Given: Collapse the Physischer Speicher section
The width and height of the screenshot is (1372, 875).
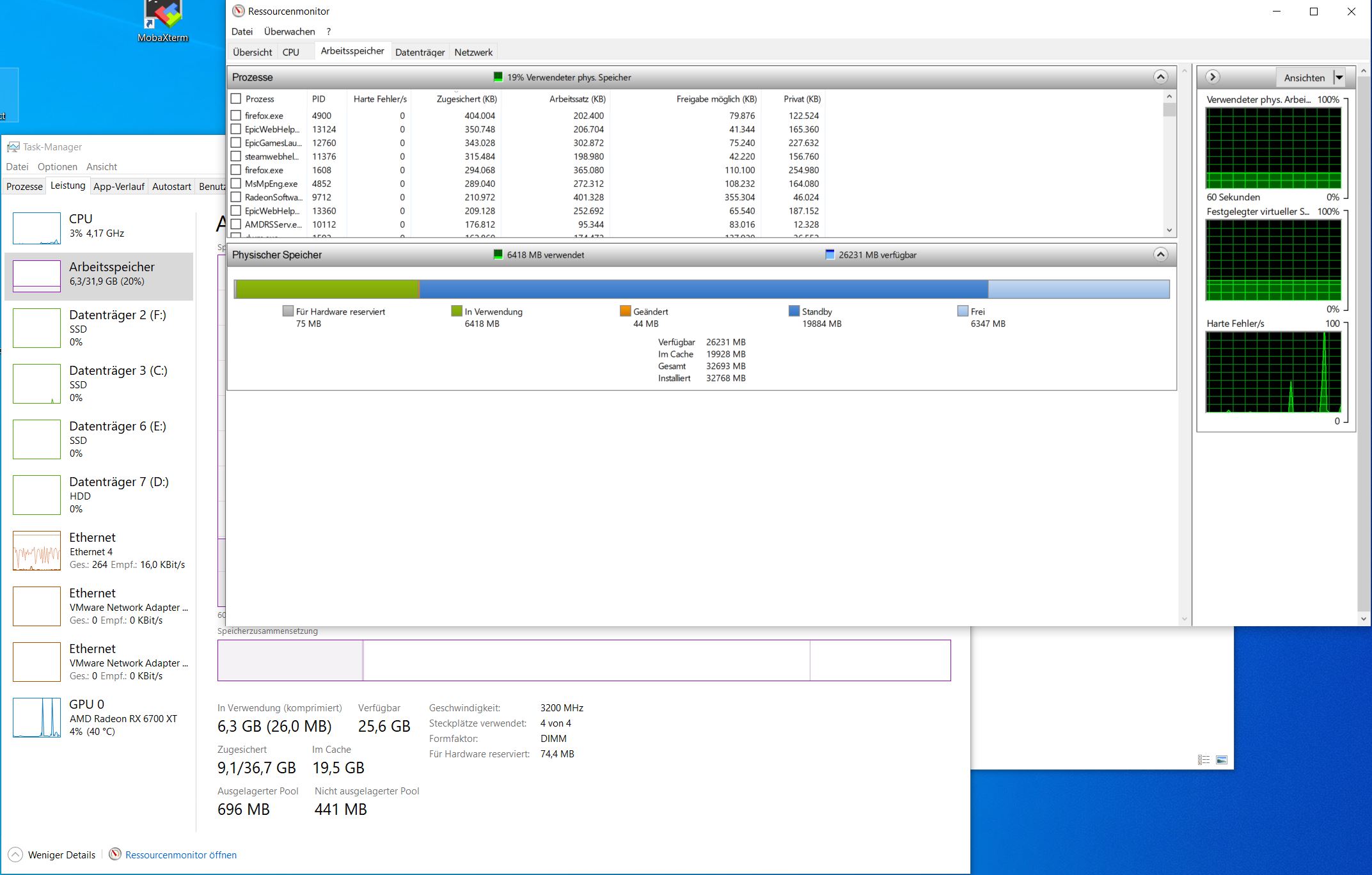Looking at the screenshot, I should pyautogui.click(x=1160, y=255).
